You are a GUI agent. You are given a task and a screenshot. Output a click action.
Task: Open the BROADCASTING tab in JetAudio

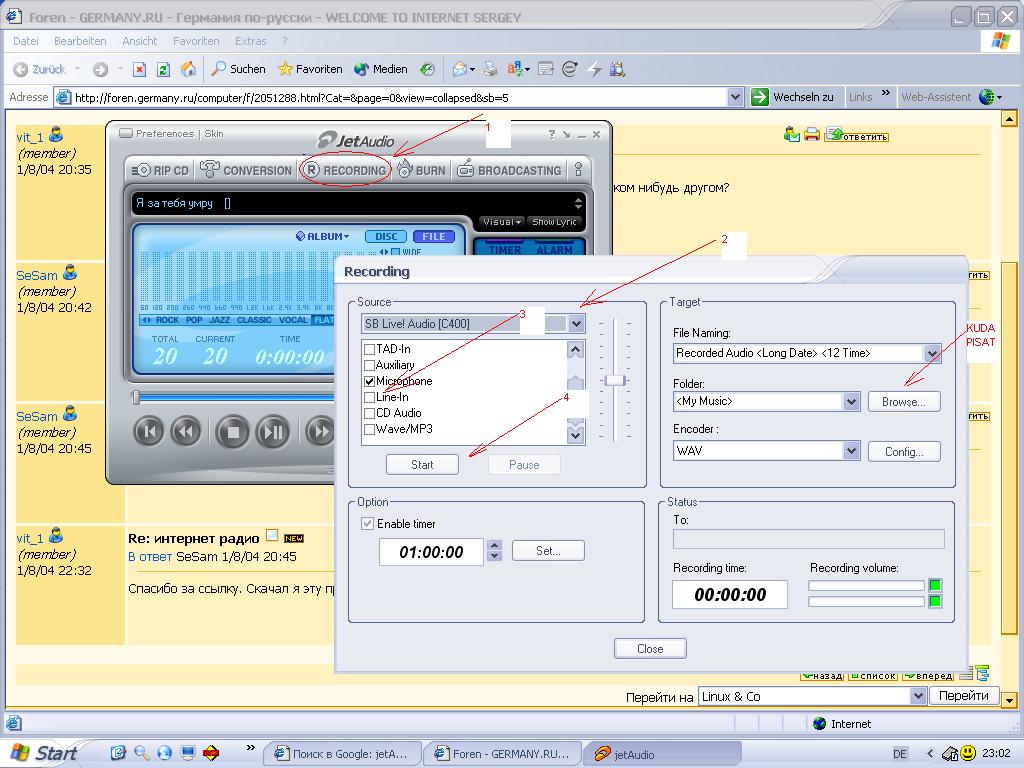pos(509,170)
